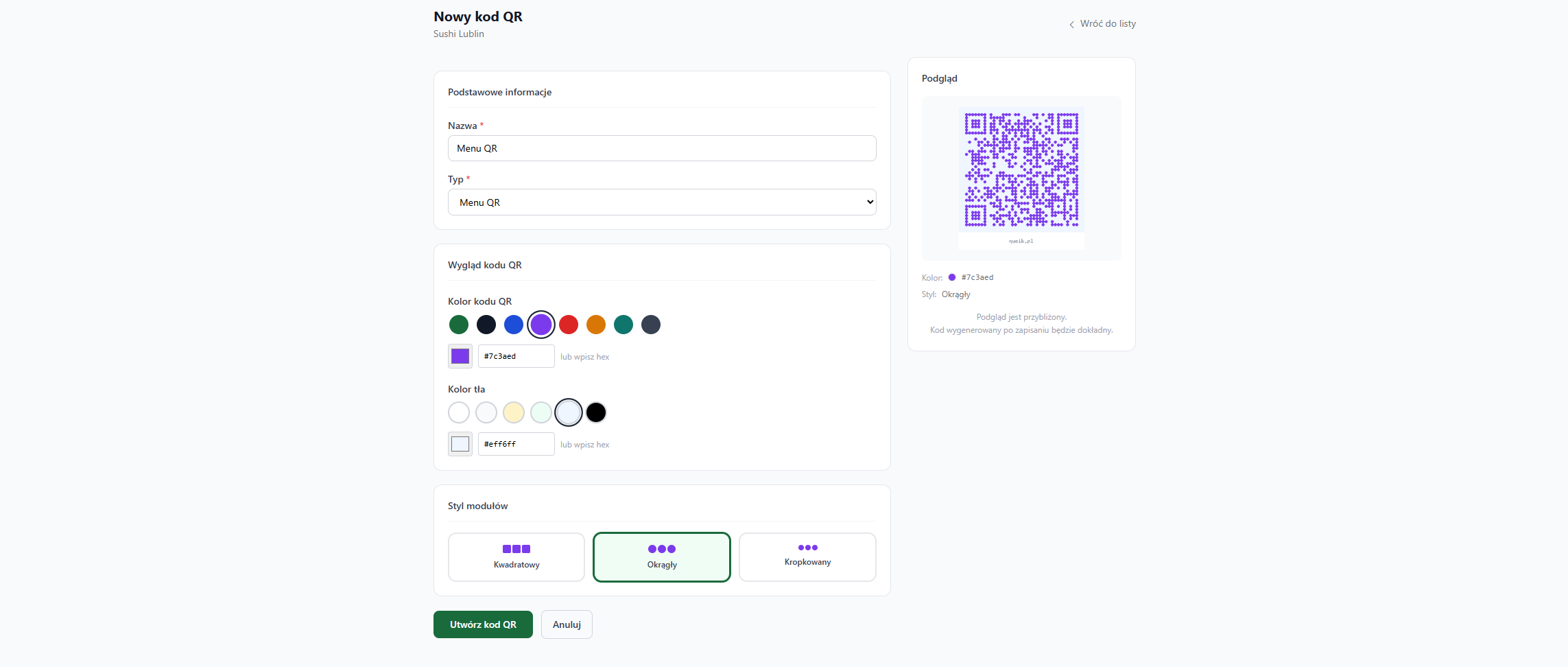Select the orange QR code color swatch

pyautogui.click(x=596, y=325)
